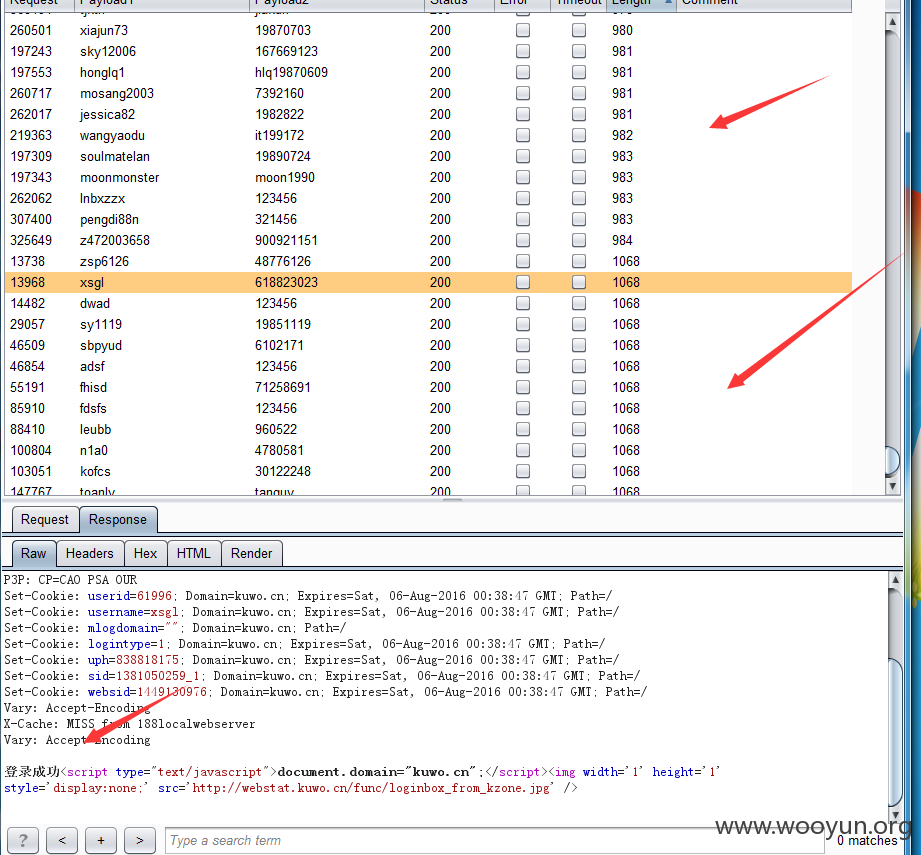This screenshot has width=921, height=855.
Task: Click the X-Cache header line
Action: (130, 724)
